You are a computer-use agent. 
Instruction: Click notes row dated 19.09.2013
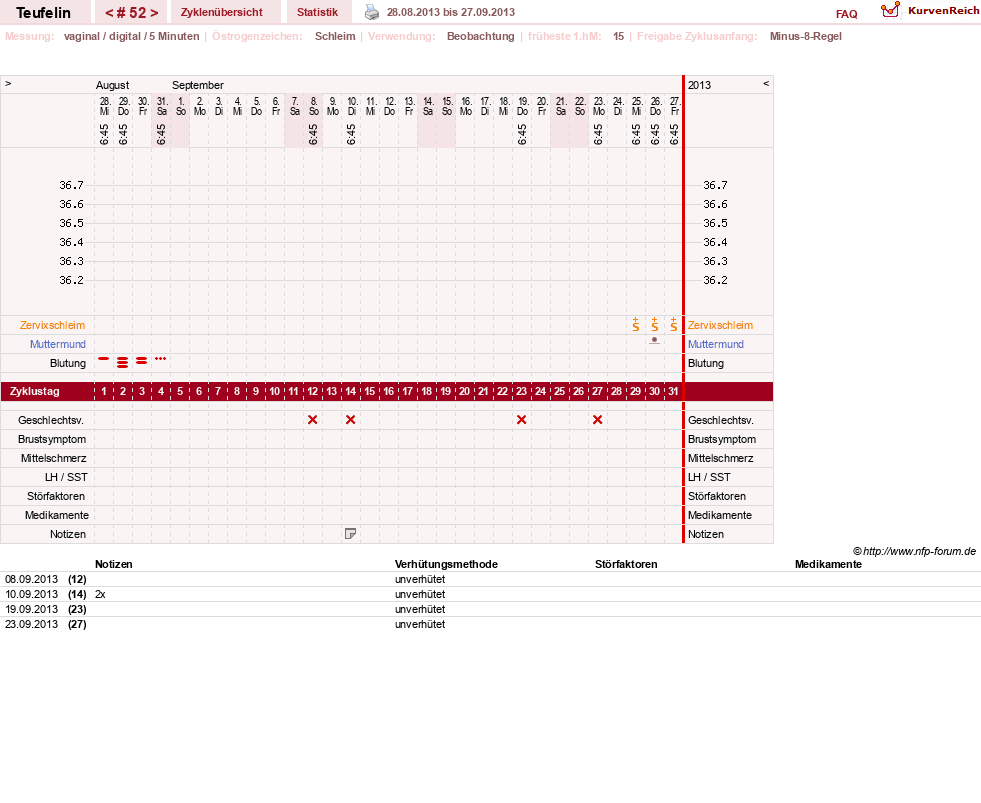click(490, 609)
